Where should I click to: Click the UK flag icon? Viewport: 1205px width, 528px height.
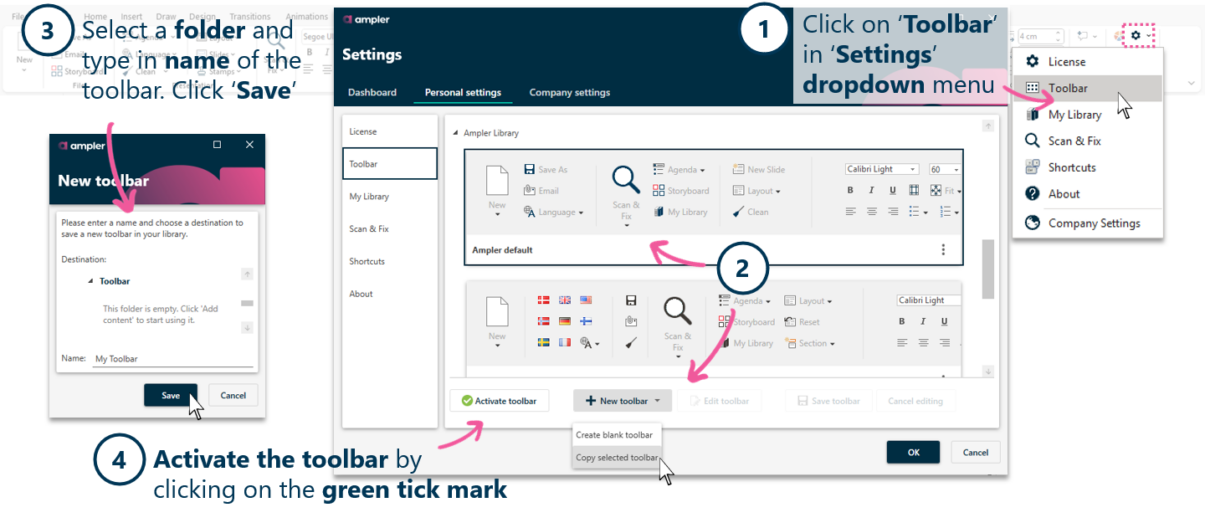pos(565,300)
